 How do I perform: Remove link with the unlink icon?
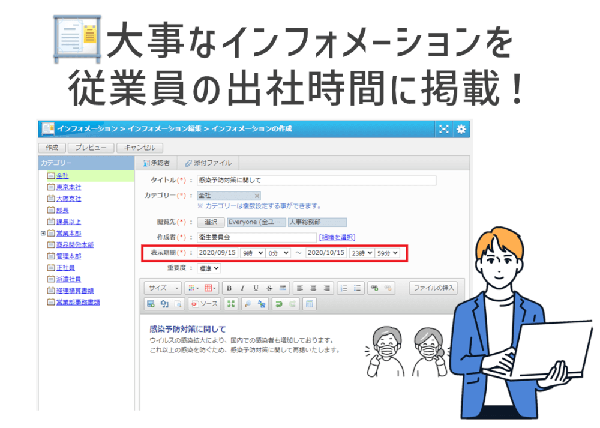[x=388, y=288]
